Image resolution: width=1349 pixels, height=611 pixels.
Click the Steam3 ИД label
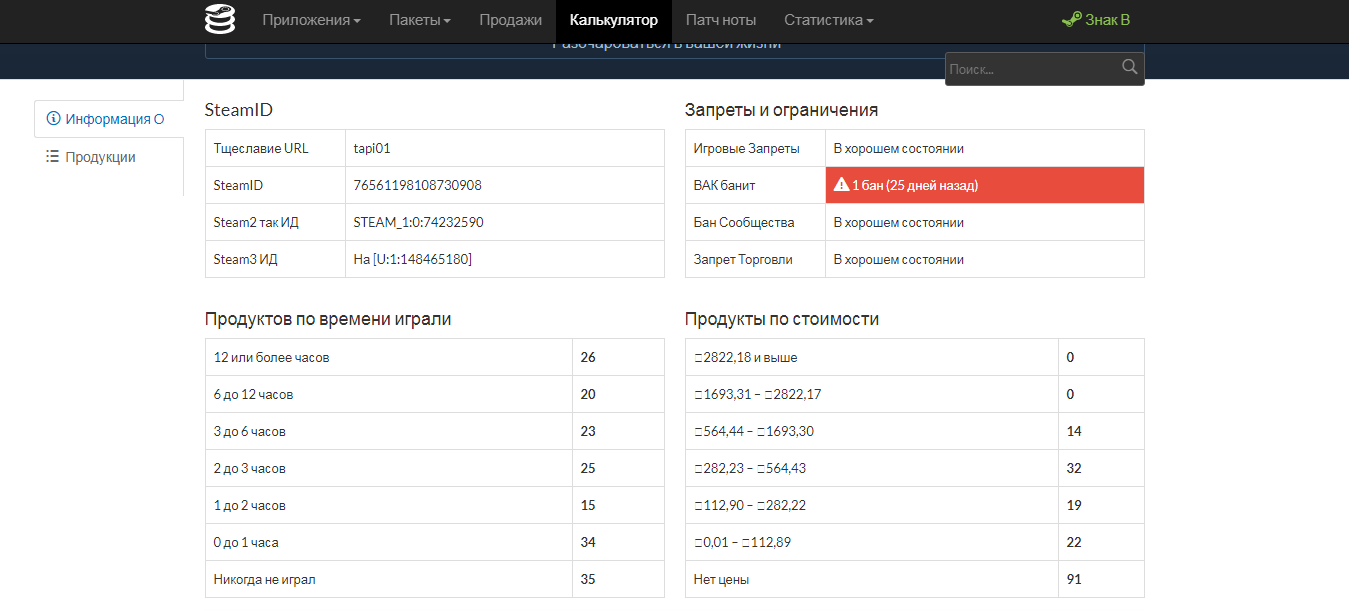coord(245,259)
